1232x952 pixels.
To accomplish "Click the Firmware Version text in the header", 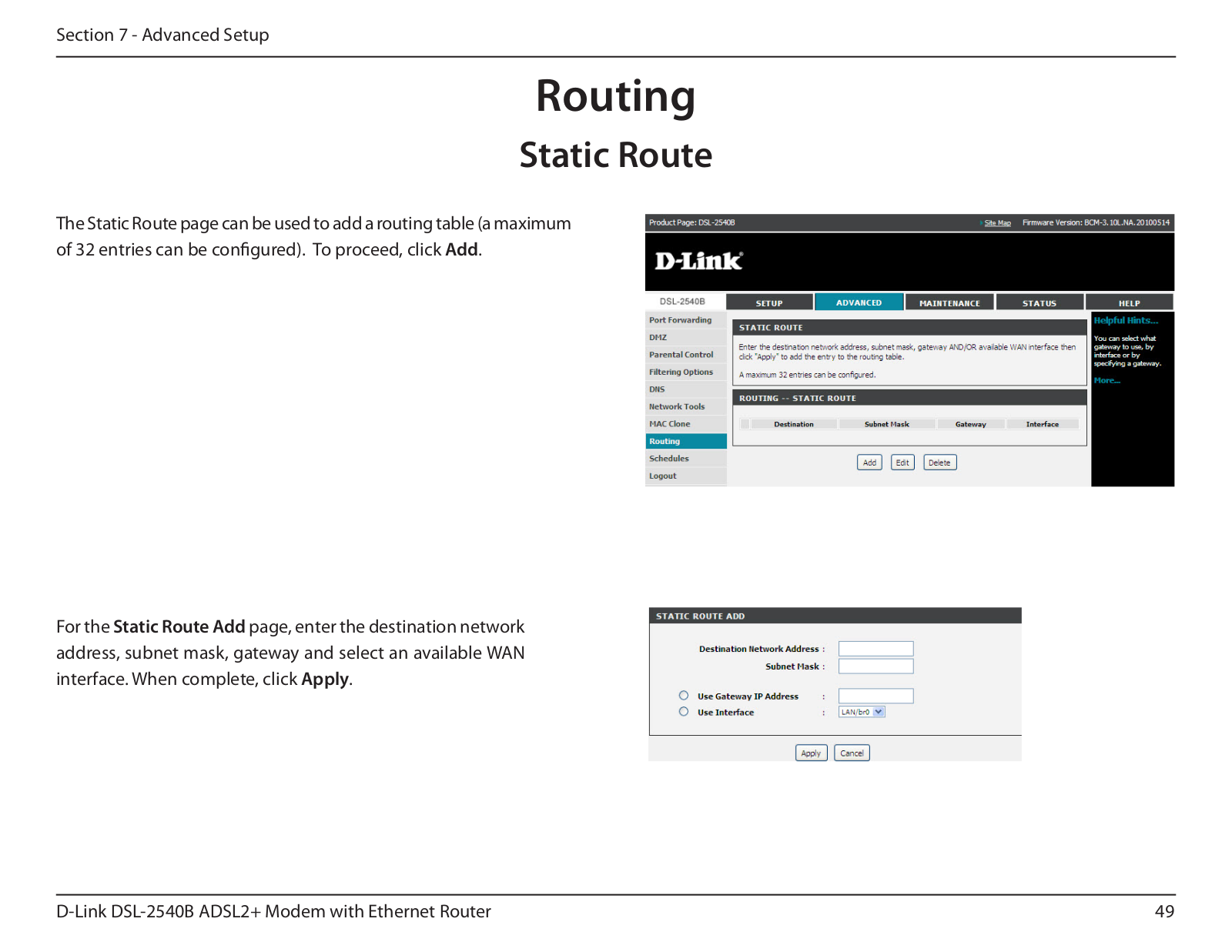I will click(x=1096, y=222).
